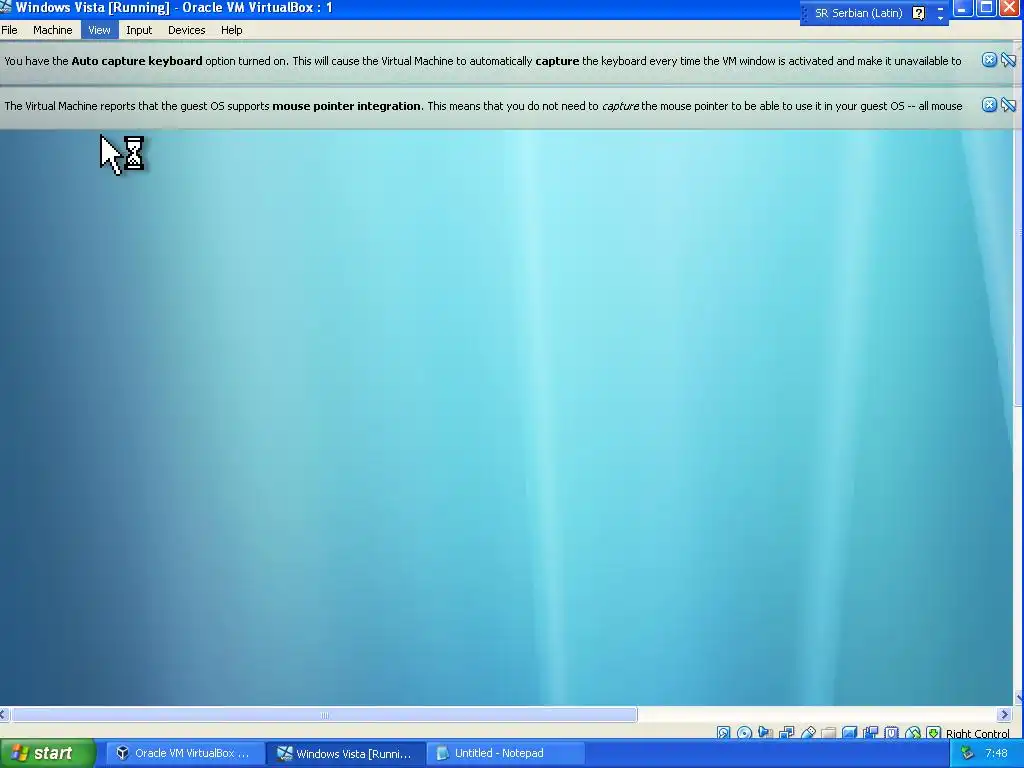The height and width of the screenshot is (768, 1024).
Task: Click the horizontal scrollbar right arrow
Action: 1005,715
